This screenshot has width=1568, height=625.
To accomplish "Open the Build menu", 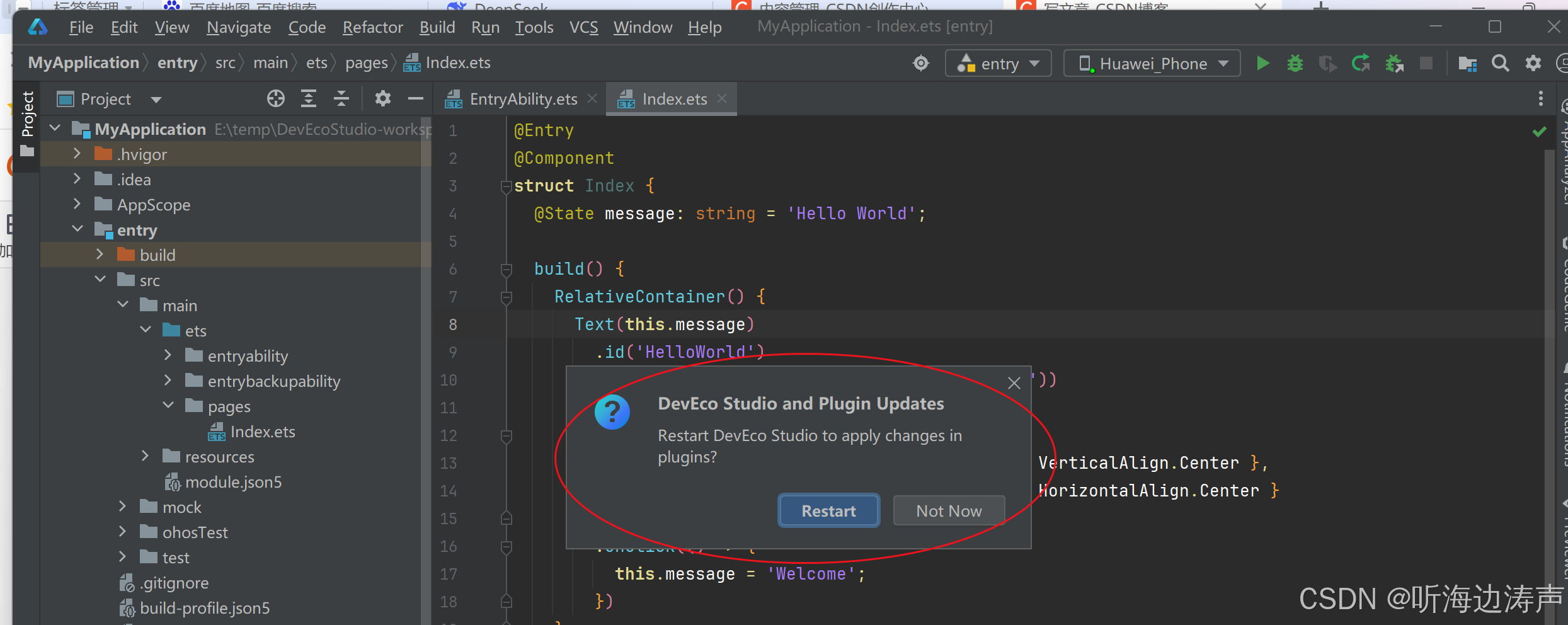I will pyautogui.click(x=437, y=27).
